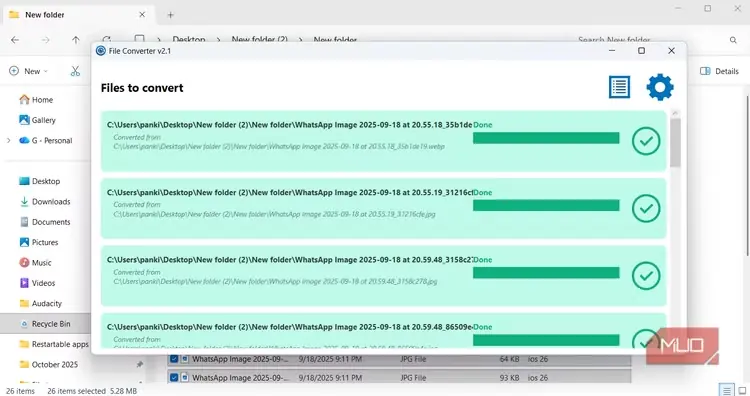Open the conversion log list icon
Viewport: 750px width, 396px height.
click(x=619, y=87)
